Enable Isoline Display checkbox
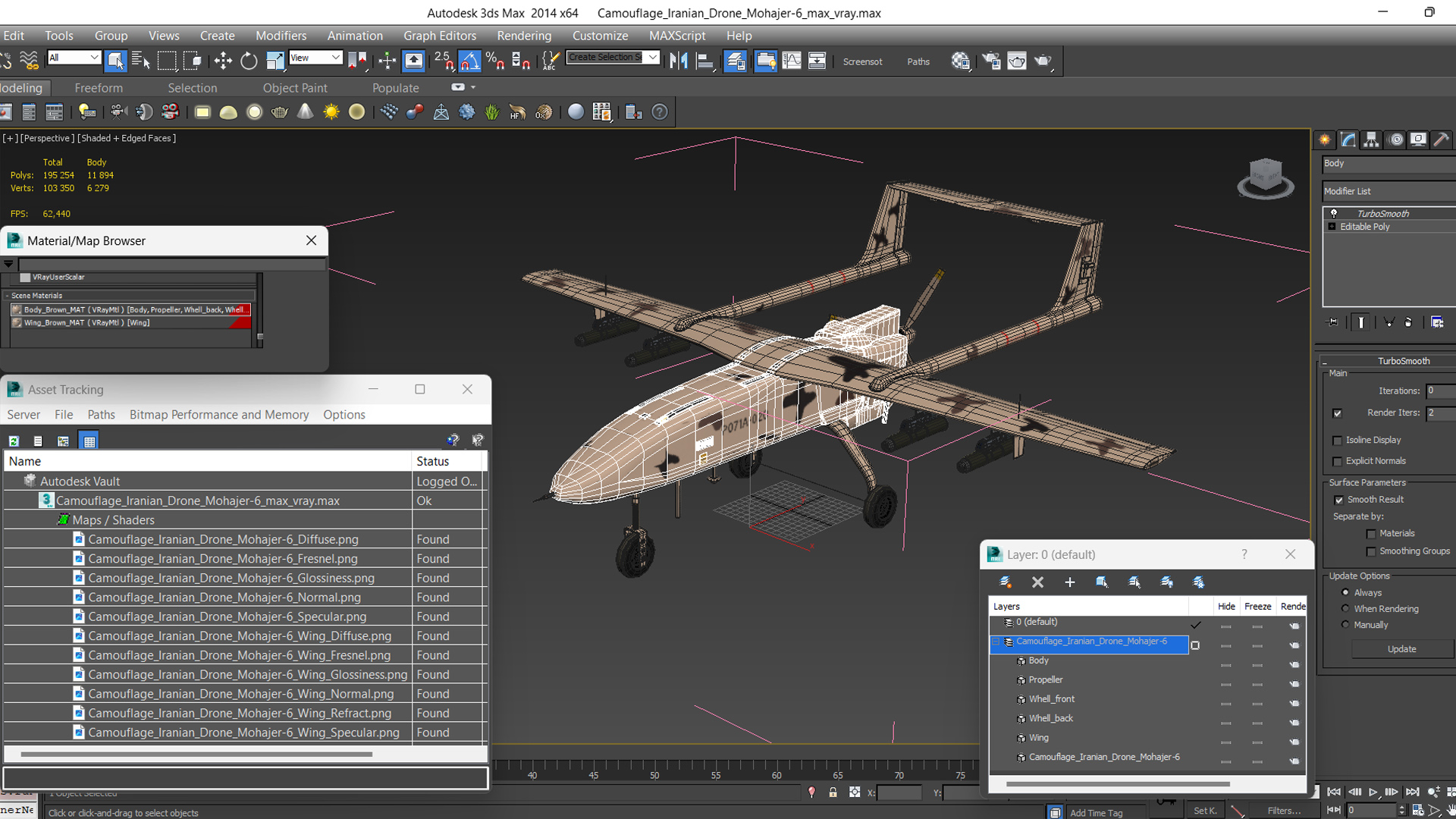1456x819 pixels. 1337,441
